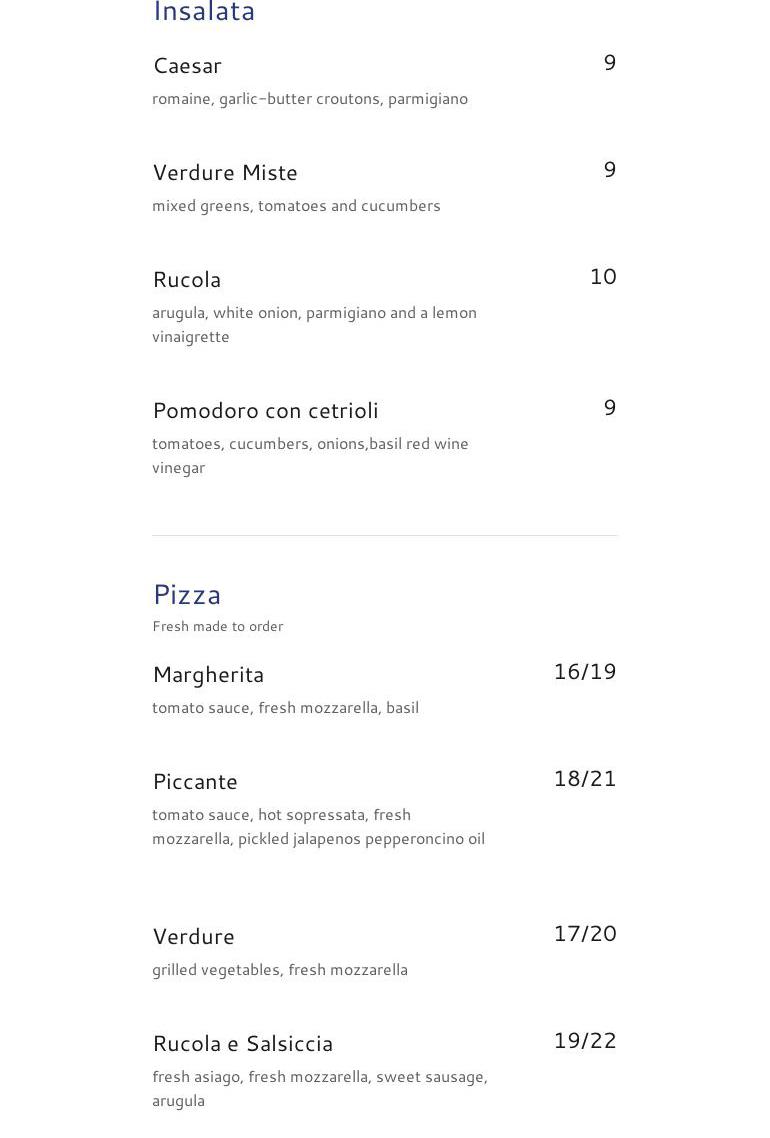Screen dimensions: 770x1138
Task: Click the Pomodoro con cetrioli price
Action: click(x=610, y=408)
